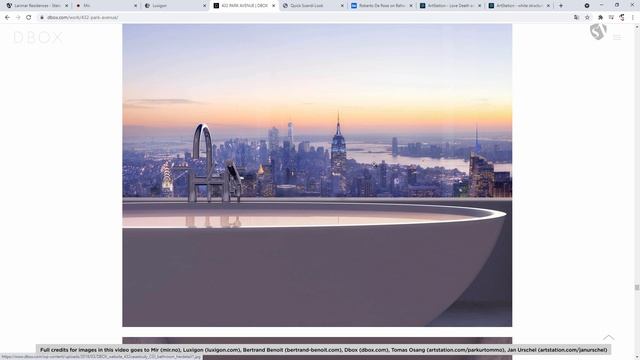The image size is (640, 360).
Task: Click the bathtub skyline render image
Action: [317, 175]
